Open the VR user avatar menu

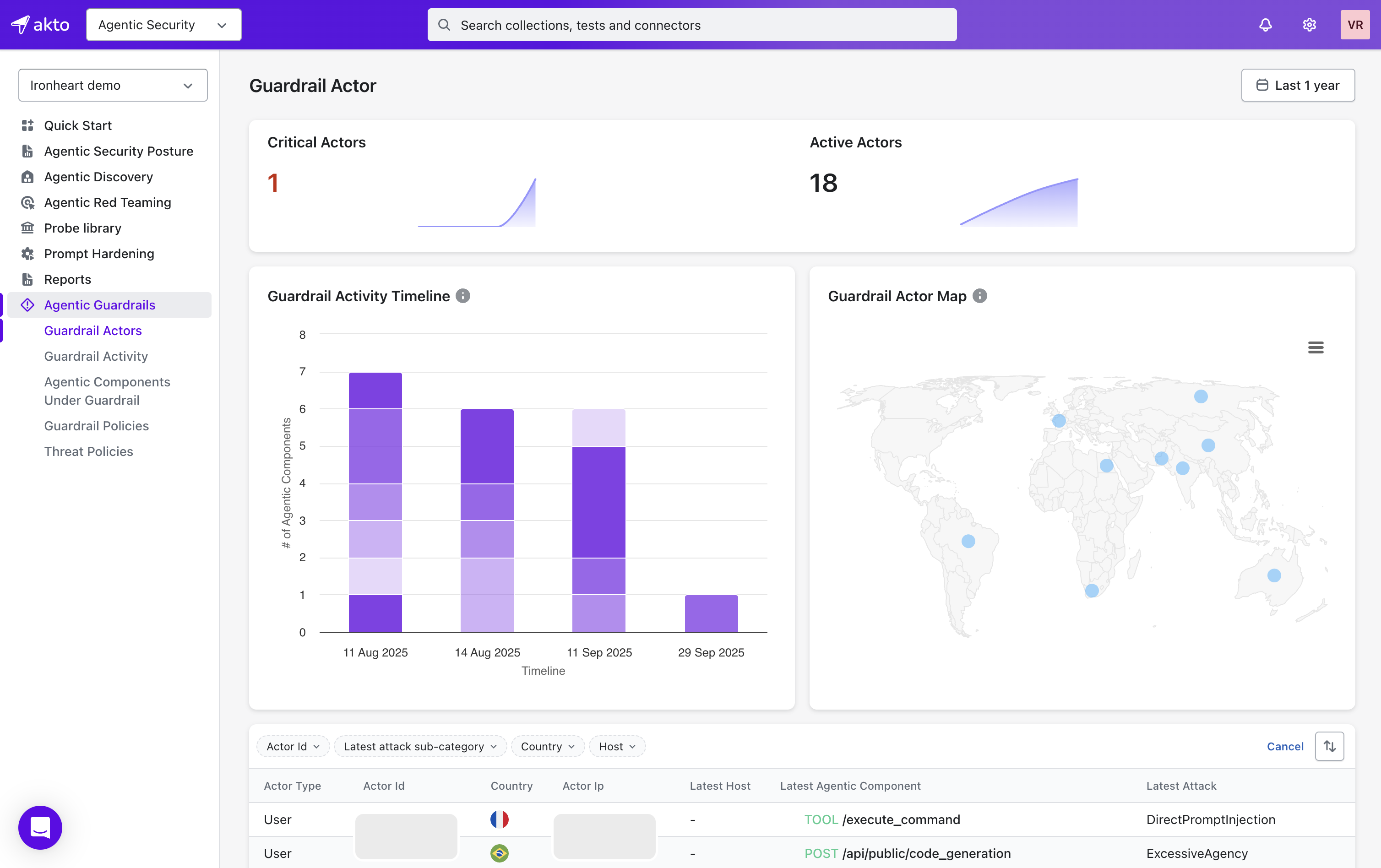point(1354,25)
